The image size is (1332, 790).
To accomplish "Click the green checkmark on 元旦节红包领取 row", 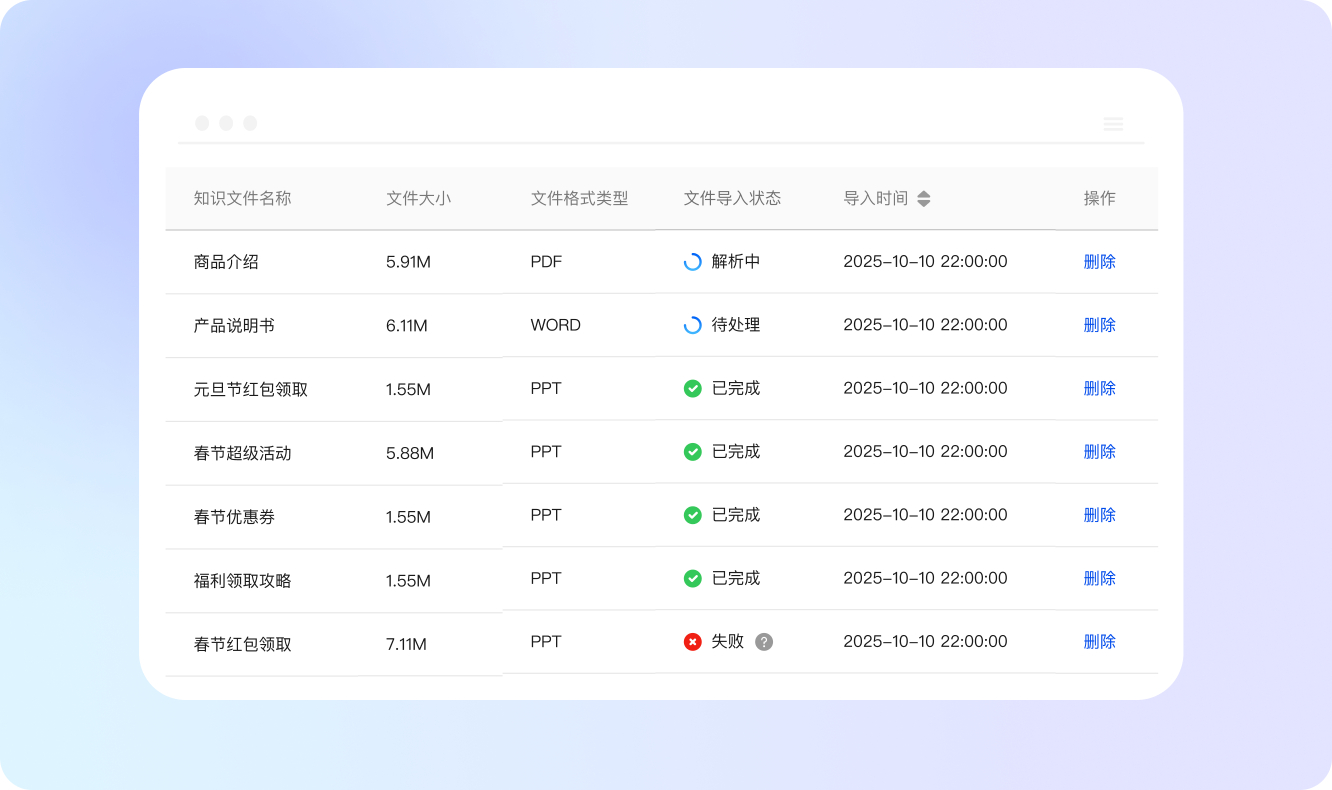I will coord(692,388).
